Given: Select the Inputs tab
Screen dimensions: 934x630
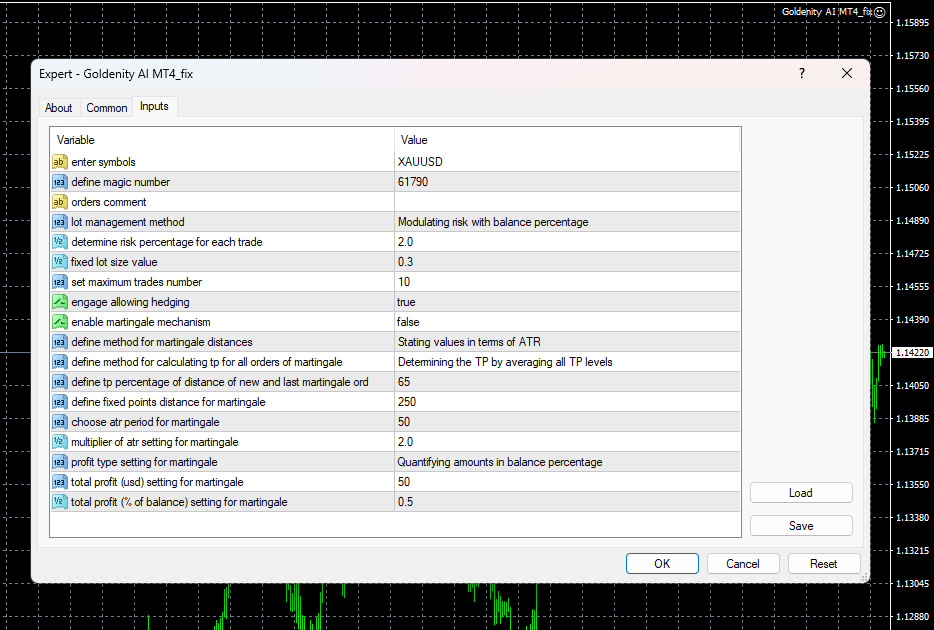Looking at the screenshot, I should 154,106.
